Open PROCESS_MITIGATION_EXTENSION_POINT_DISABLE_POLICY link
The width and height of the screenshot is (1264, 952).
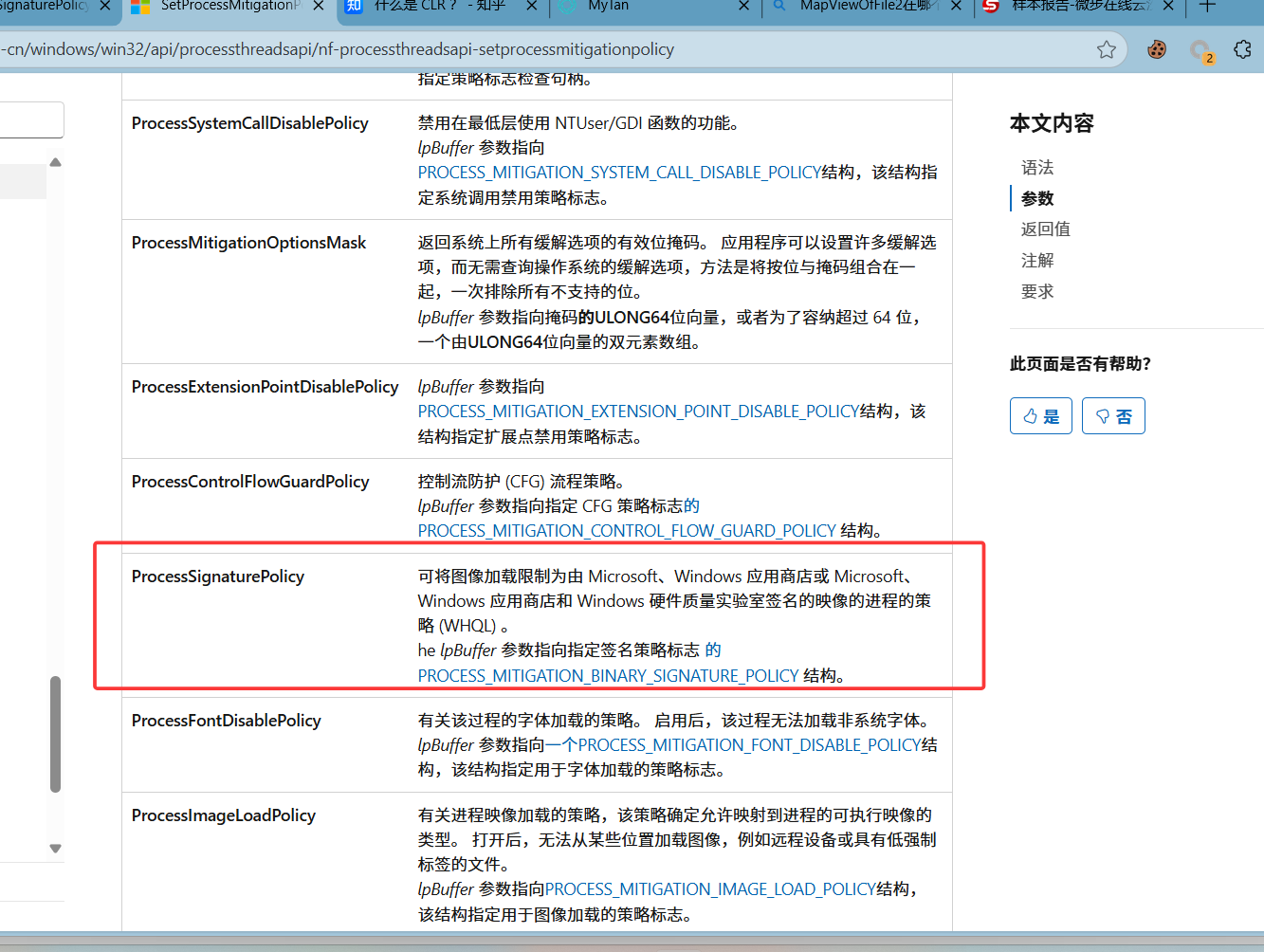pyautogui.click(x=638, y=412)
